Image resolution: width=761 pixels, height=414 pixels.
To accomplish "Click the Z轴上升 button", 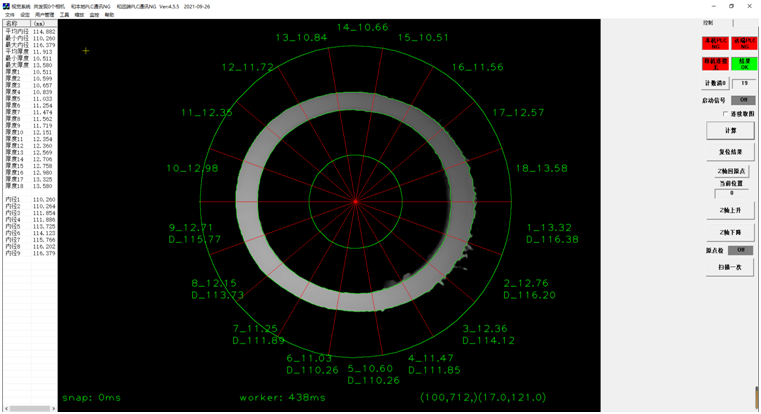I will point(730,211).
